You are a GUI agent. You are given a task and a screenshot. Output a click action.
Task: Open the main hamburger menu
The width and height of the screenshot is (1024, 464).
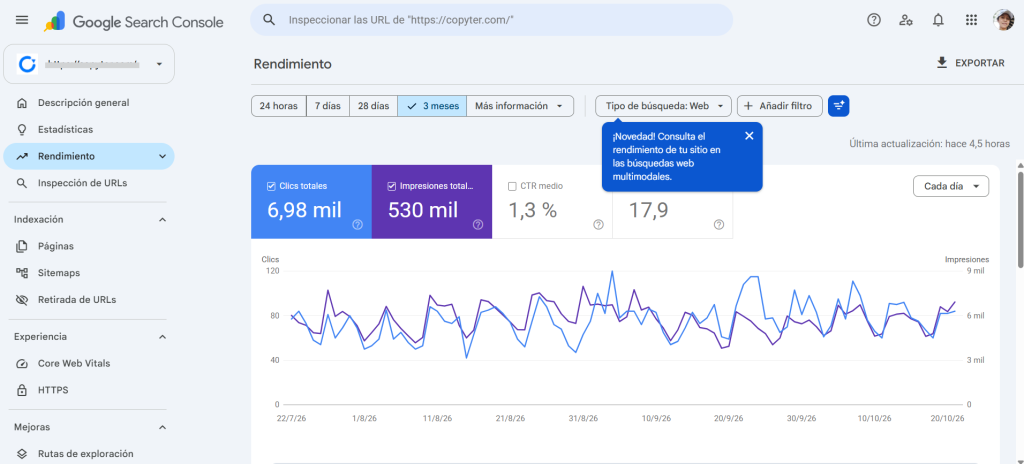pos(22,20)
